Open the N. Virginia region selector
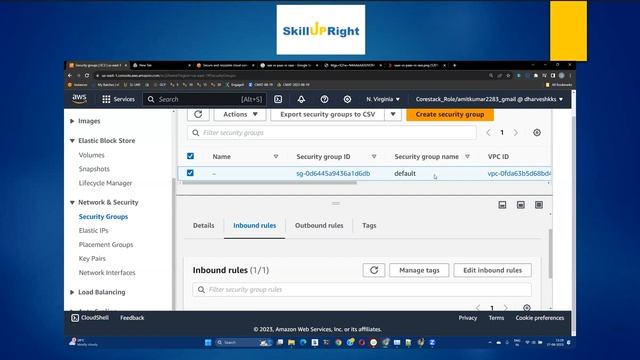The height and width of the screenshot is (360, 640). pos(383,99)
